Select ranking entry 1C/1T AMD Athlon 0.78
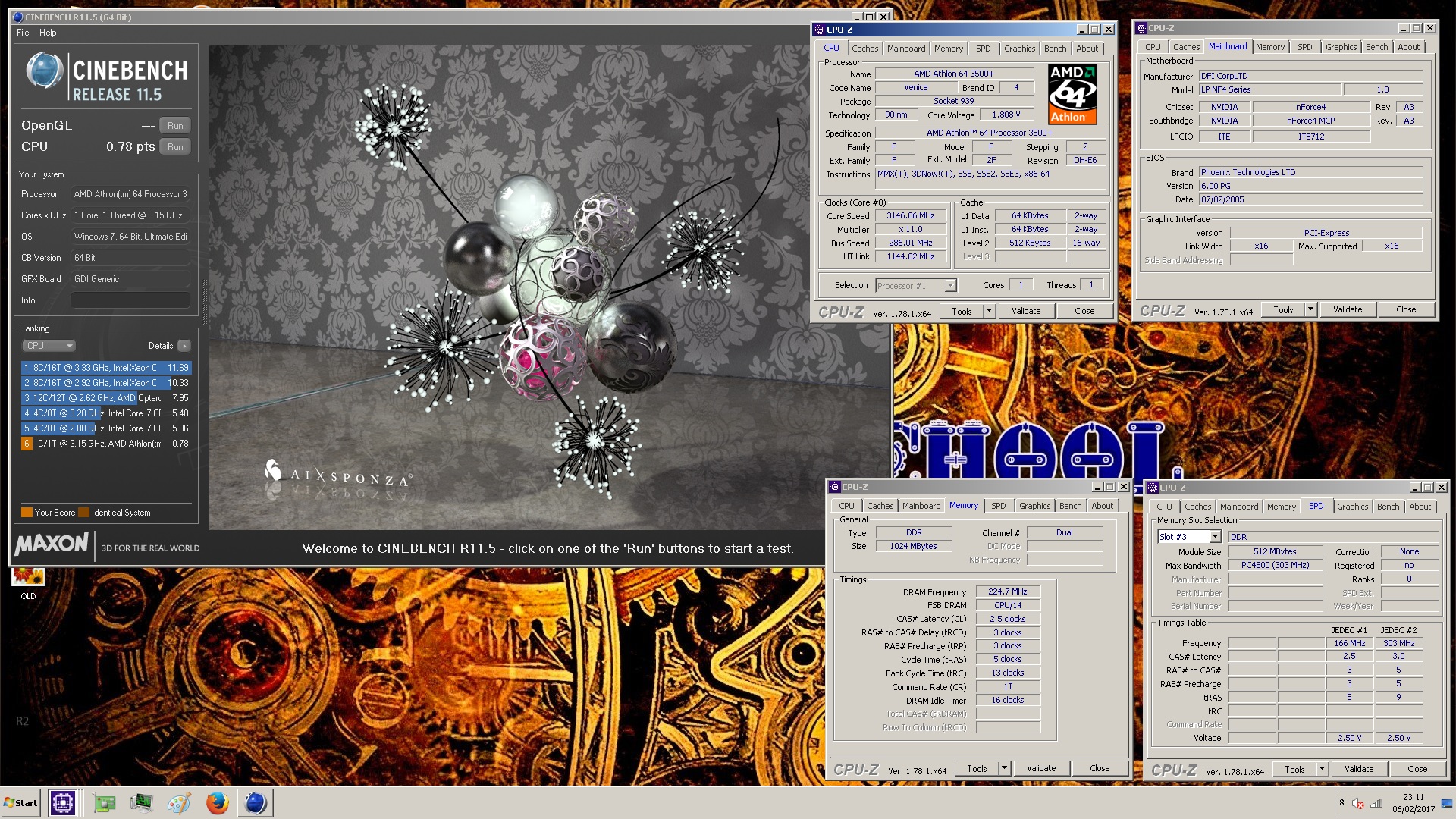1456x819 pixels. 105,444
